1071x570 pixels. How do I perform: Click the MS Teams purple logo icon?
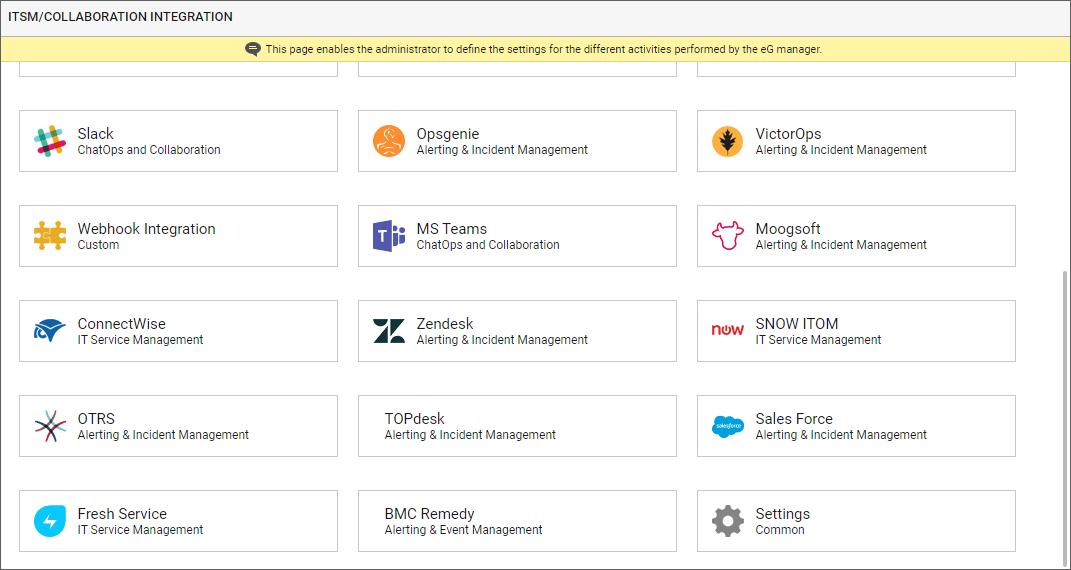pyautogui.click(x=389, y=236)
